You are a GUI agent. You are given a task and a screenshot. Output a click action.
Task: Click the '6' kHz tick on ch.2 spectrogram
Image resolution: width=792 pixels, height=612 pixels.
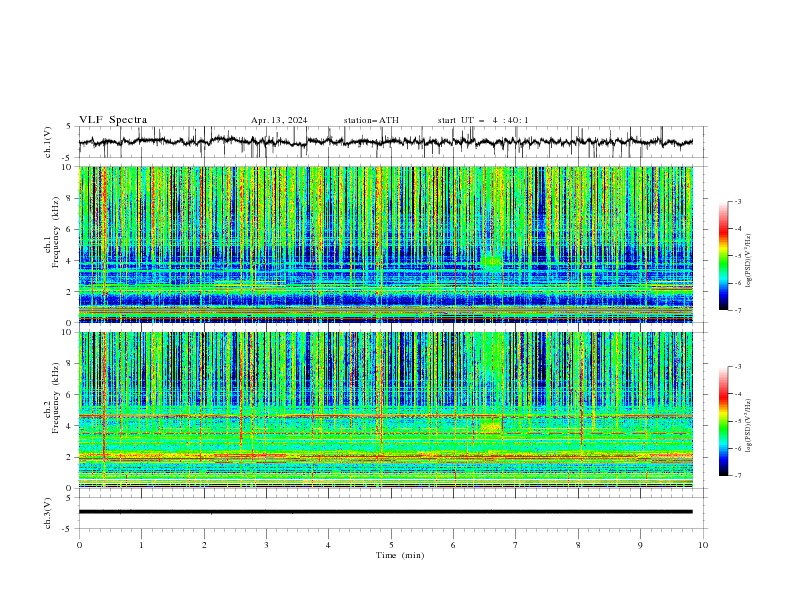(69, 395)
